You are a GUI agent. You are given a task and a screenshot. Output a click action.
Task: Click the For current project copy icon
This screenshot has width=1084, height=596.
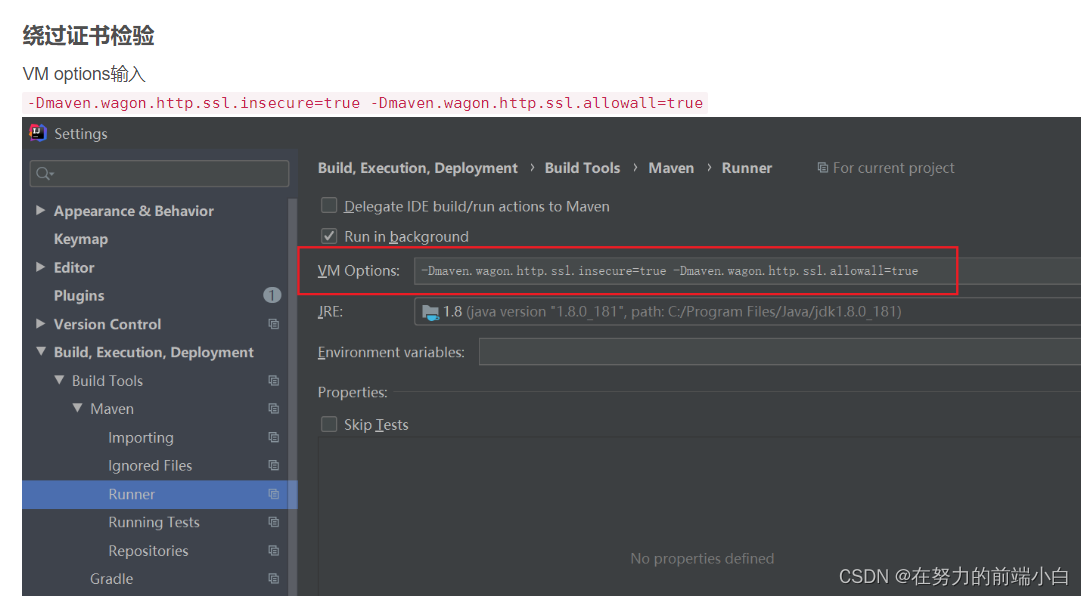823,167
